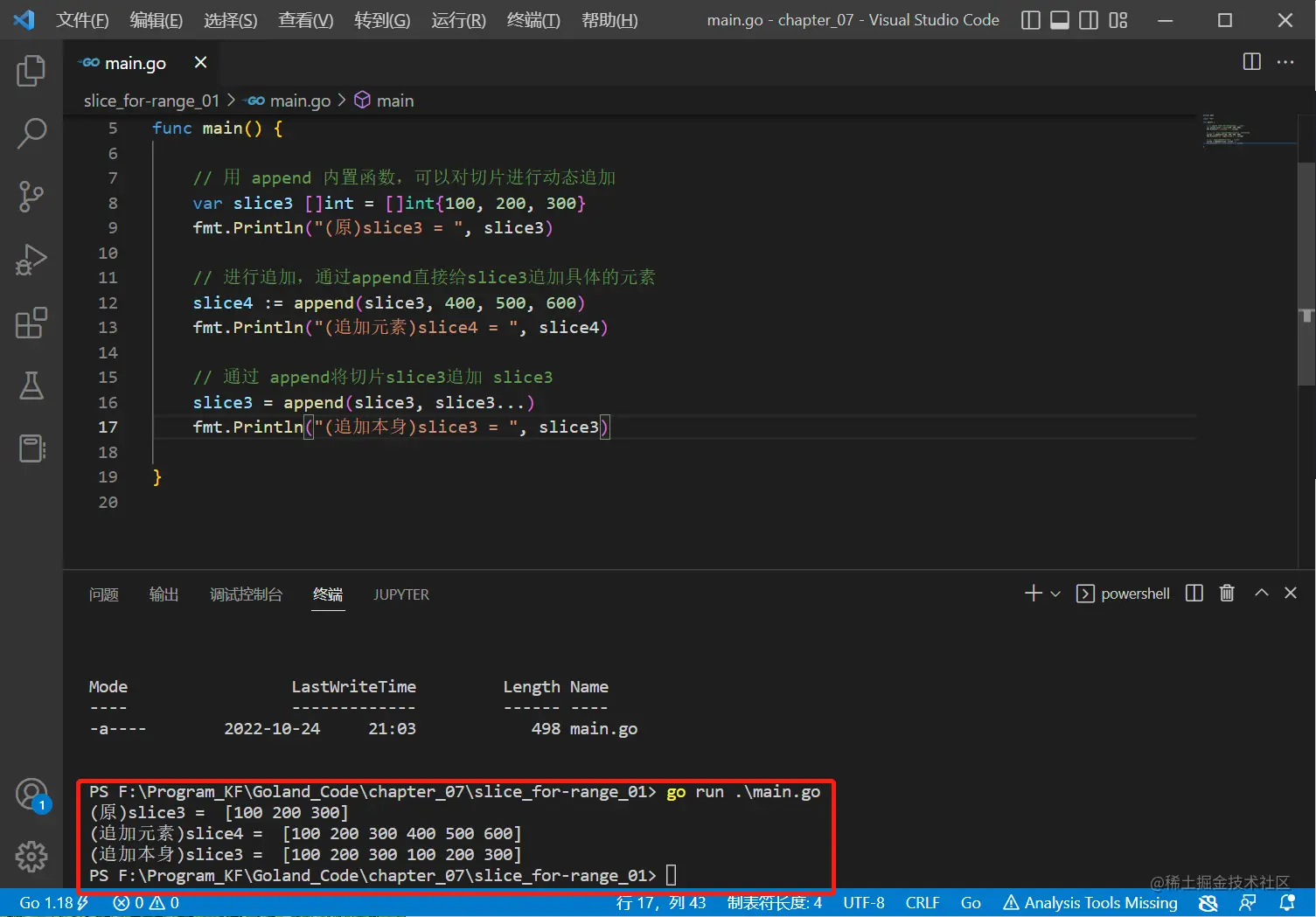Click line number 12 in gutter
The image size is (1316, 917).
(x=108, y=302)
